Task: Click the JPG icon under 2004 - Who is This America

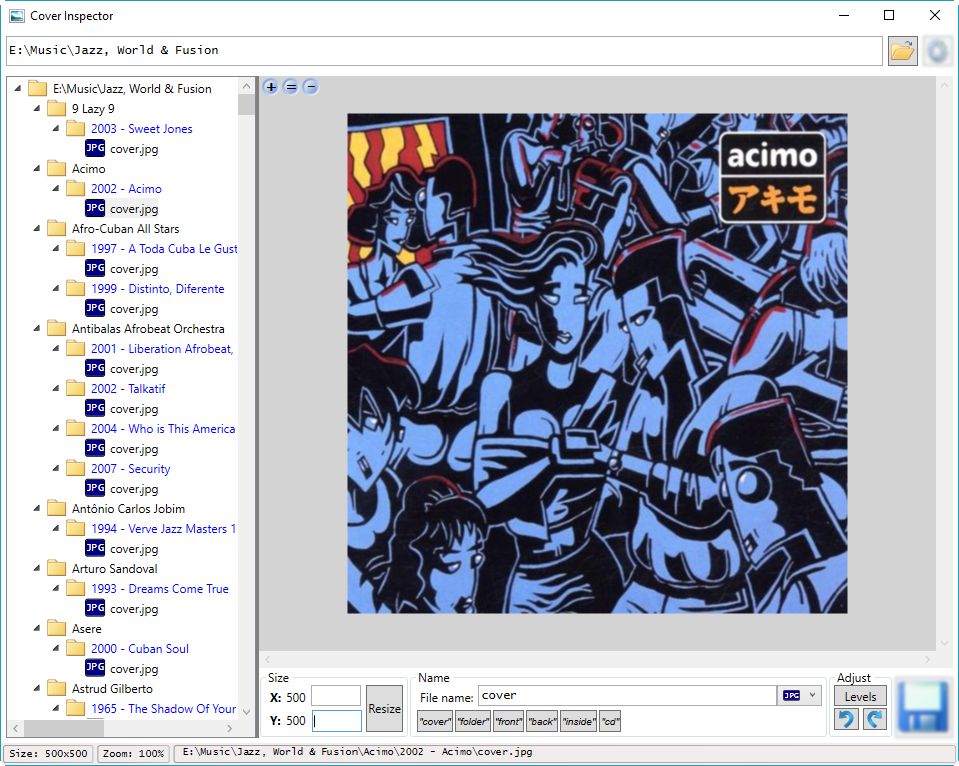Action: coord(95,448)
